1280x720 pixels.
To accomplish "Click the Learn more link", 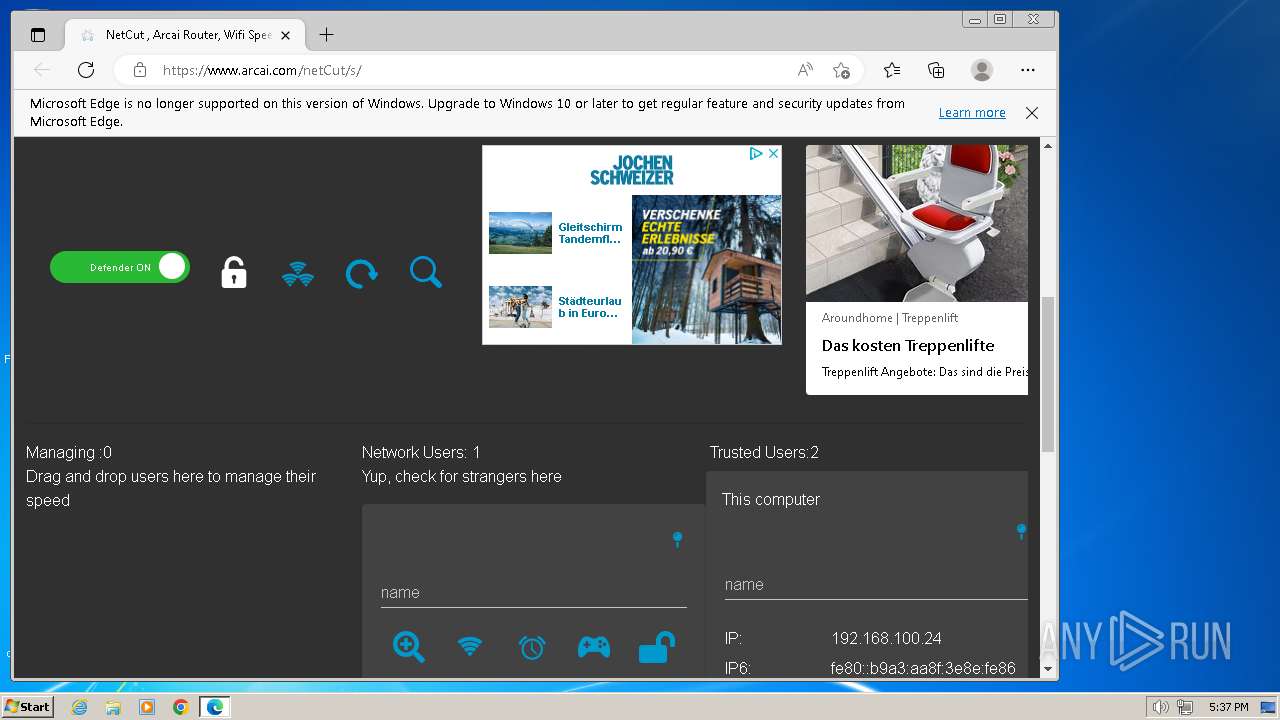I will point(972,113).
